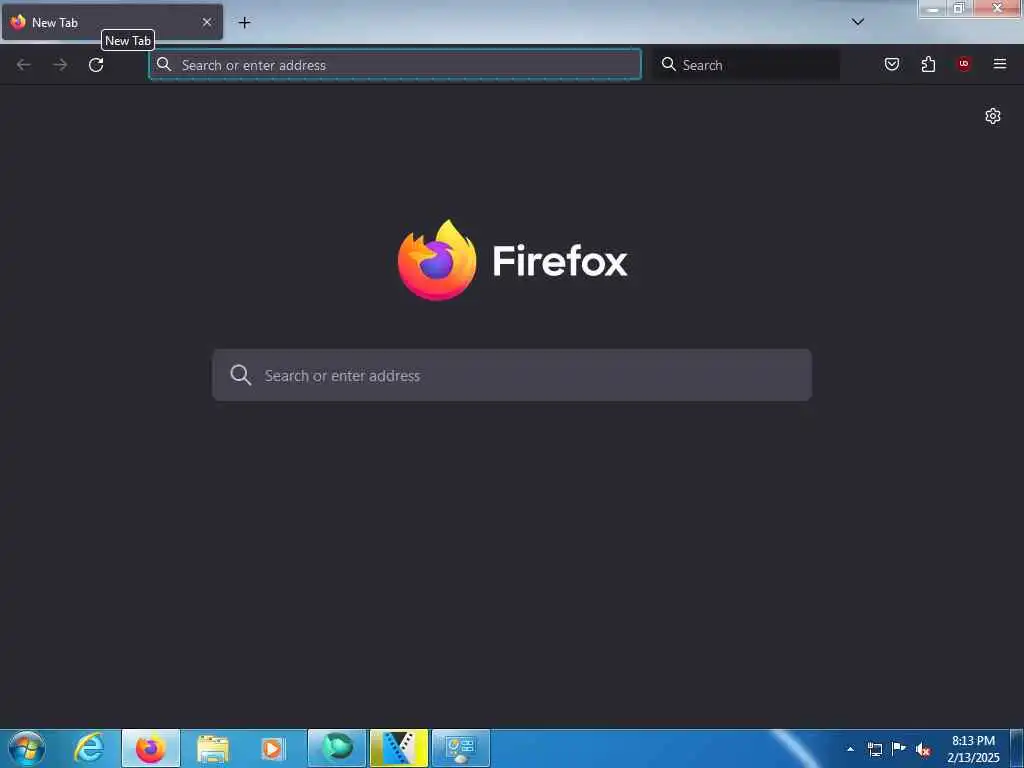The width and height of the screenshot is (1024, 768).
Task: Open control panel app on taskbar
Action: click(x=461, y=748)
